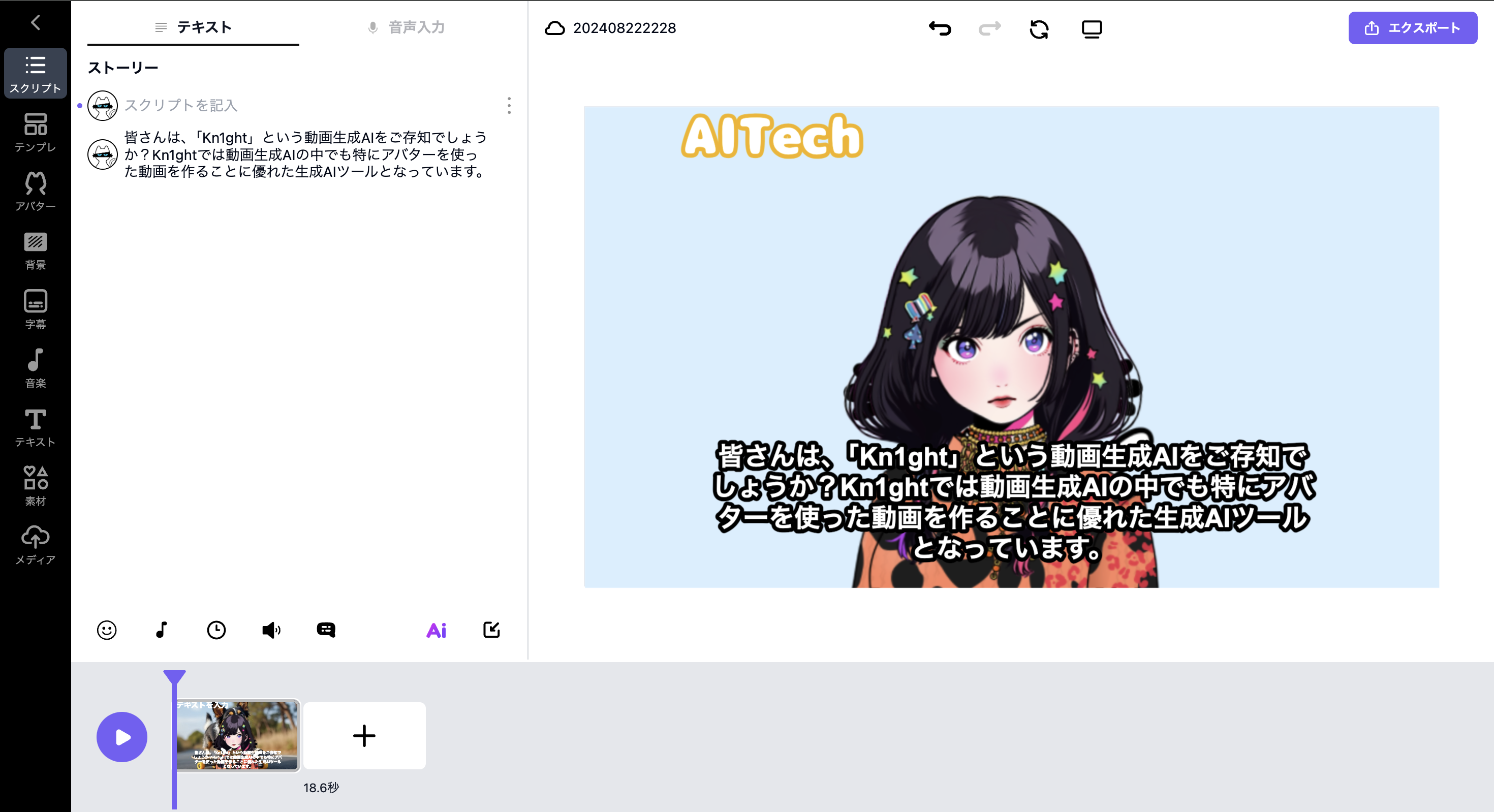Open the 音楽 music panel
1494x812 pixels.
(x=36, y=369)
